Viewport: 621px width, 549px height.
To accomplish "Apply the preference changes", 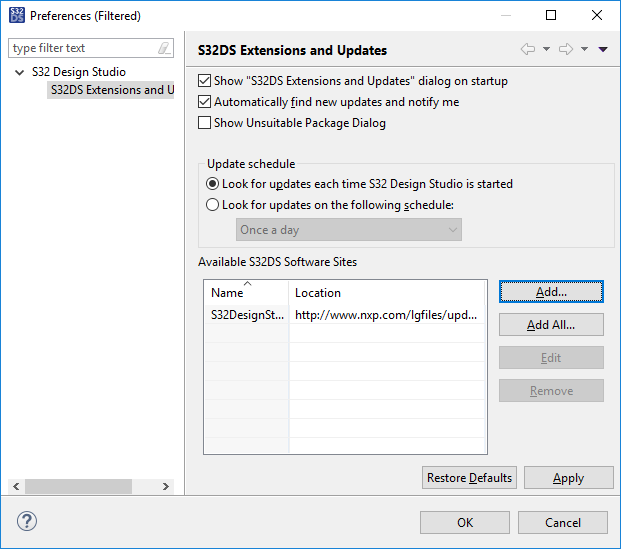I will click(x=569, y=478).
